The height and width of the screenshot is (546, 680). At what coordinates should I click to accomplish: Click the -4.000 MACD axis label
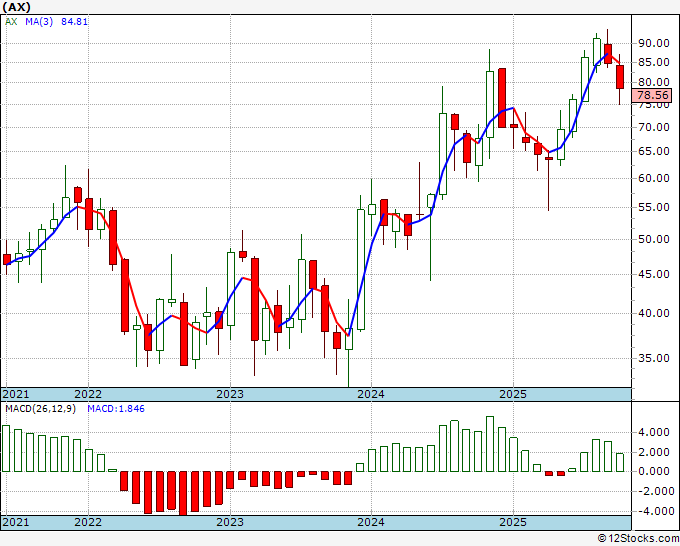pos(654,511)
